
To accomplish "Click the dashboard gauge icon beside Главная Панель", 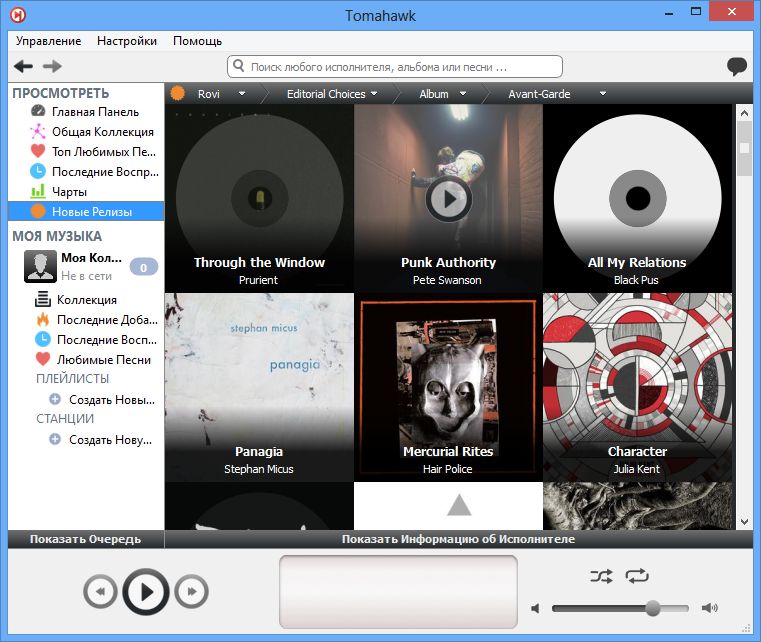I will [38, 111].
